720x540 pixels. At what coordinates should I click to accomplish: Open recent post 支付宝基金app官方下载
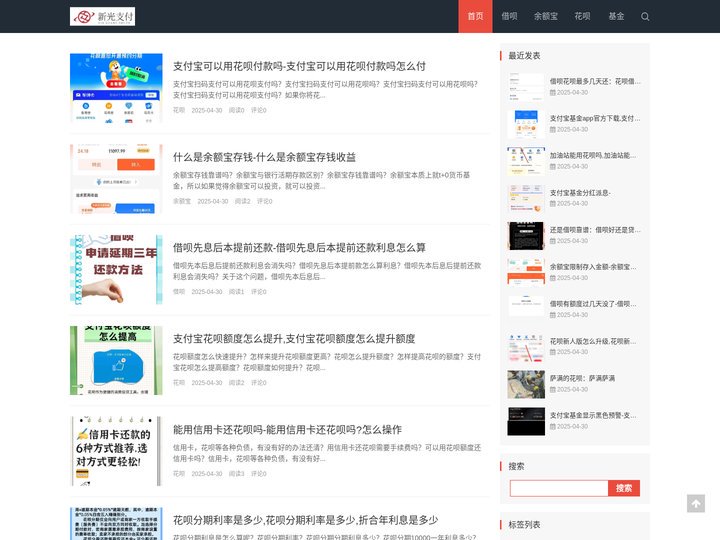click(595, 118)
